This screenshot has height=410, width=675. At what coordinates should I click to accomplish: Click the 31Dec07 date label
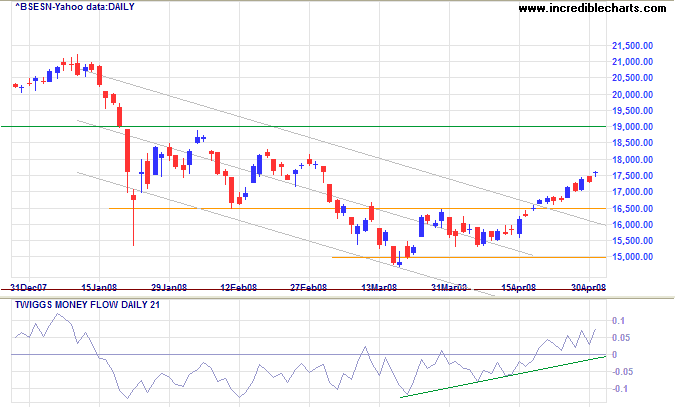coord(28,287)
